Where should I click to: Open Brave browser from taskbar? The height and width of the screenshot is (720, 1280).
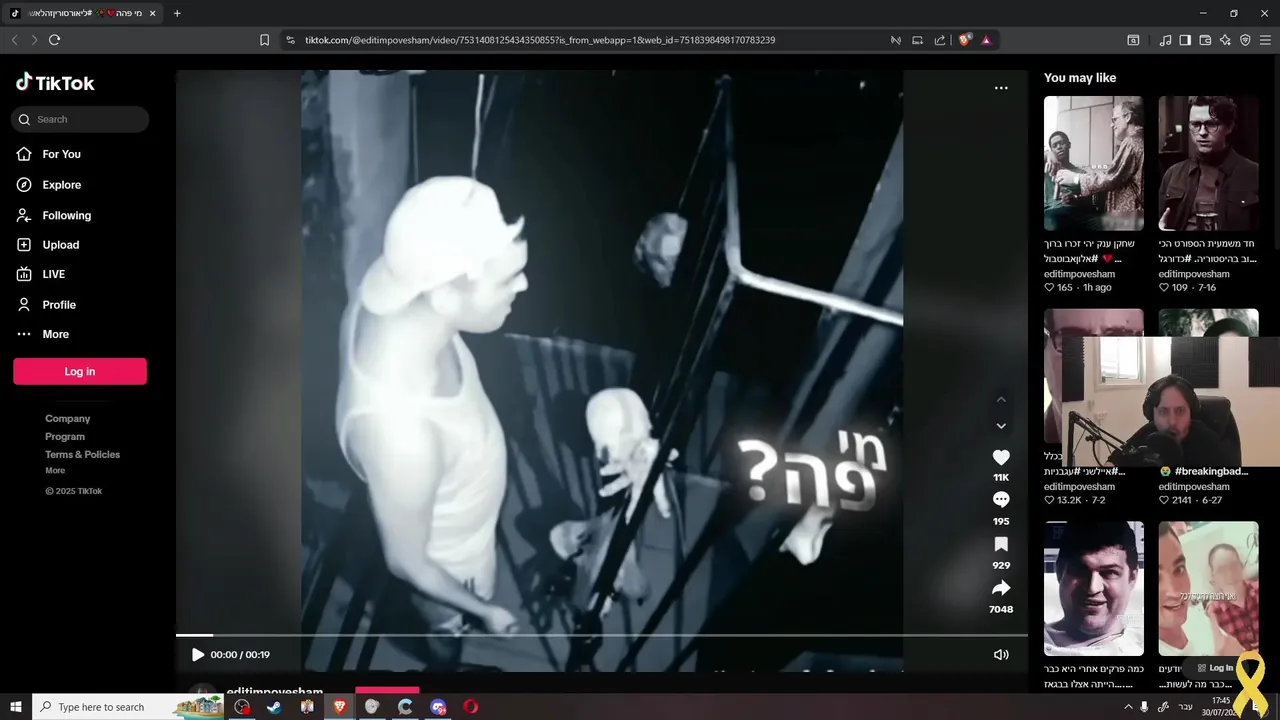(340, 707)
